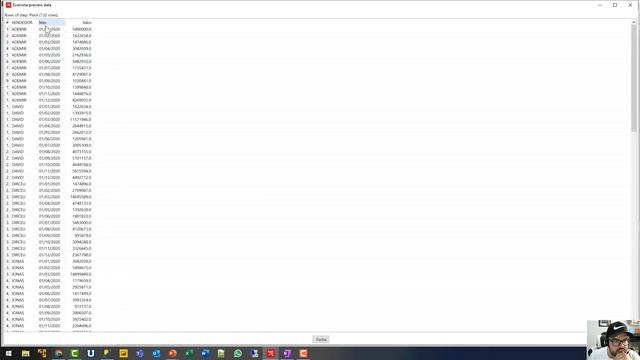The image size is (640, 360).
Task: Select date 01/03/2020 in DAVID's row
Action: [x=49, y=119]
